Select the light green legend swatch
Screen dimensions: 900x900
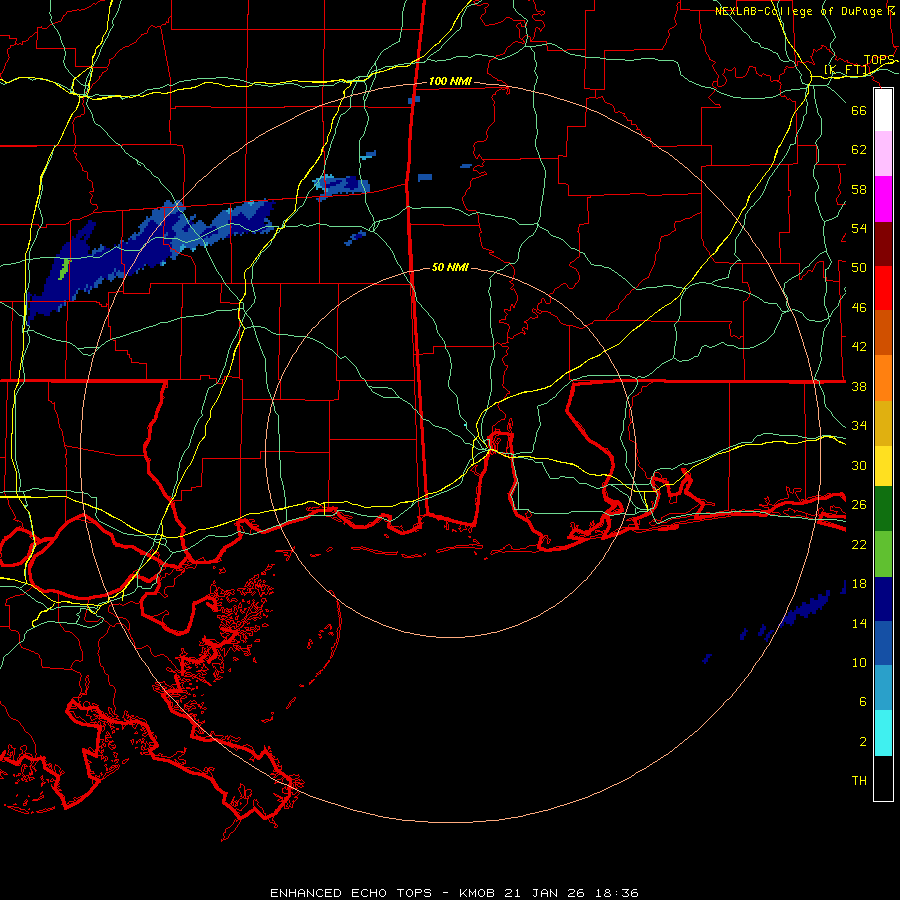883,554
